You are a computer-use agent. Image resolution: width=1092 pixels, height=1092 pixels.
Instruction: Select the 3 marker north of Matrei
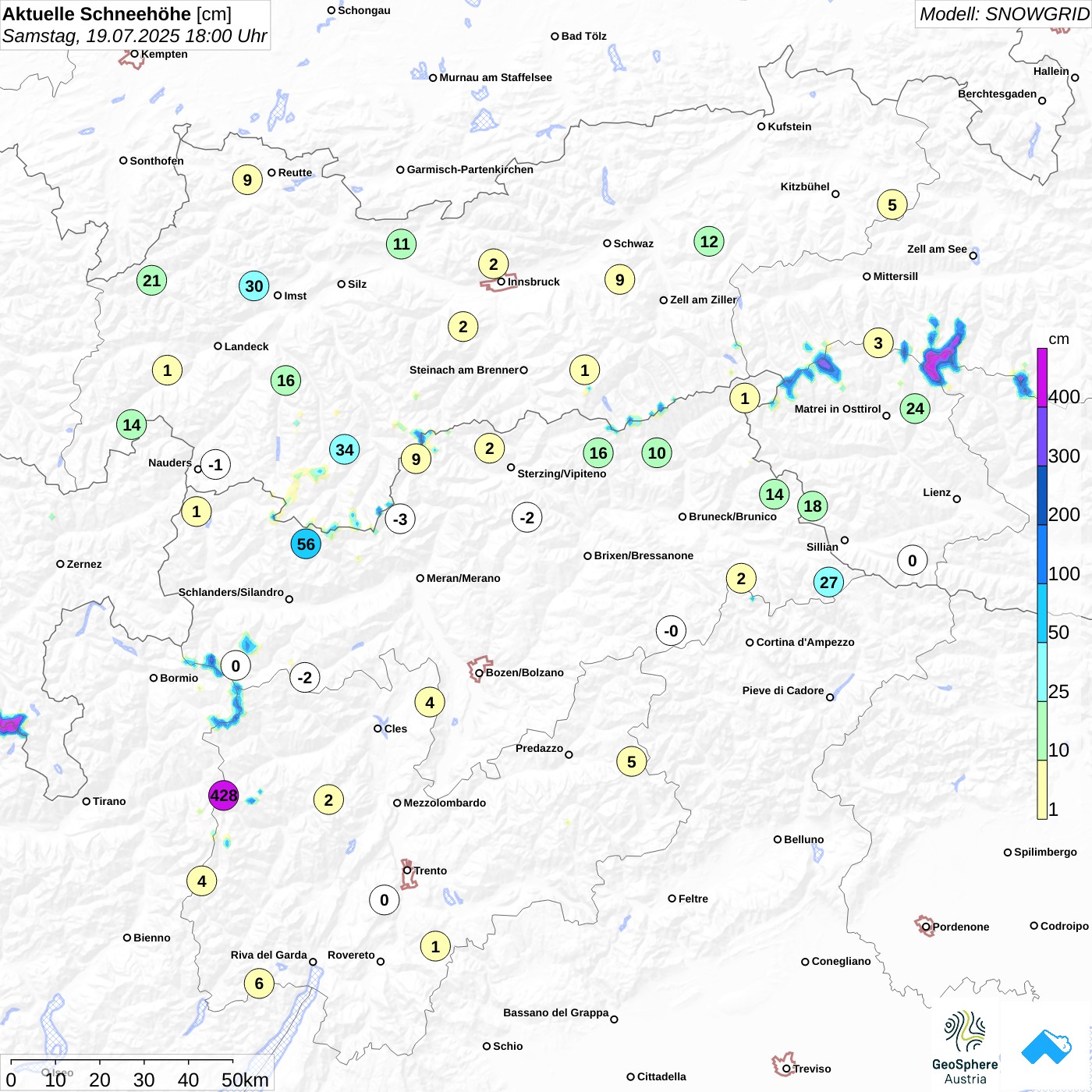point(878,343)
